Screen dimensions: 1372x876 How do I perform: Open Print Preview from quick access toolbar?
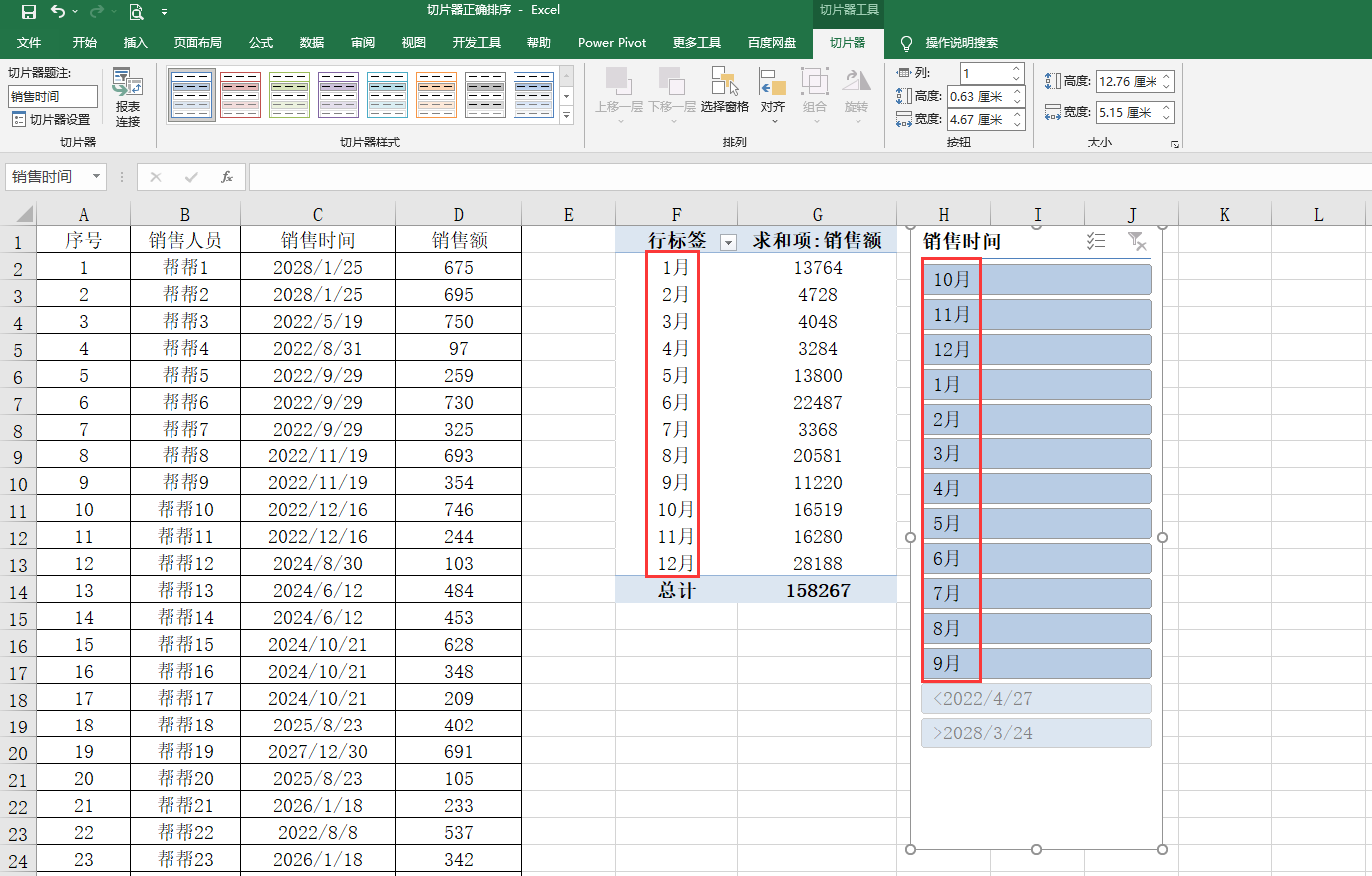(136, 12)
